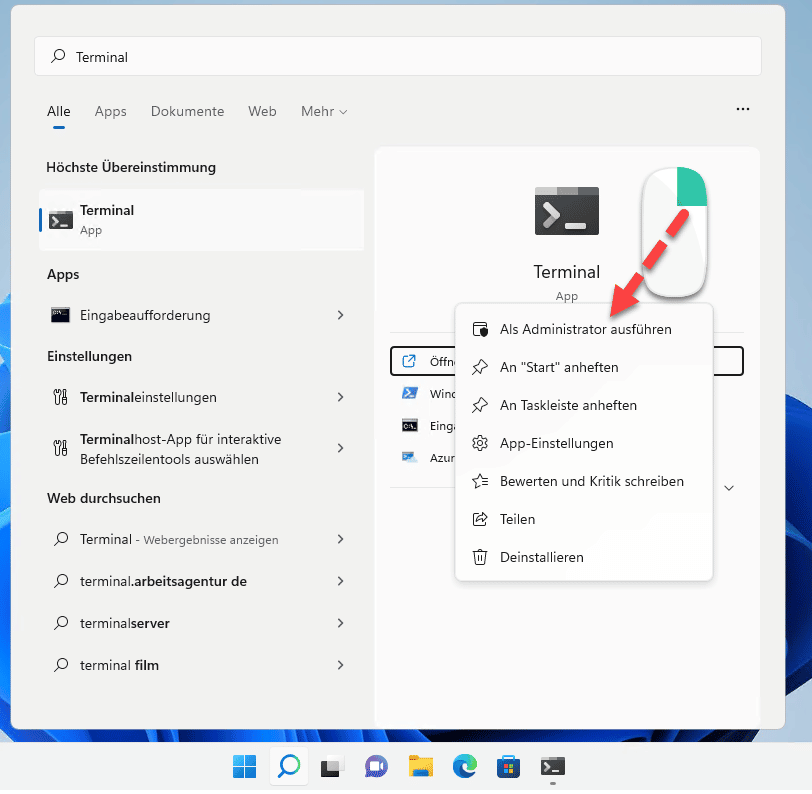Choose An Taskleiste anheften
The height and width of the screenshot is (794, 812).
[x=584, y=406]
